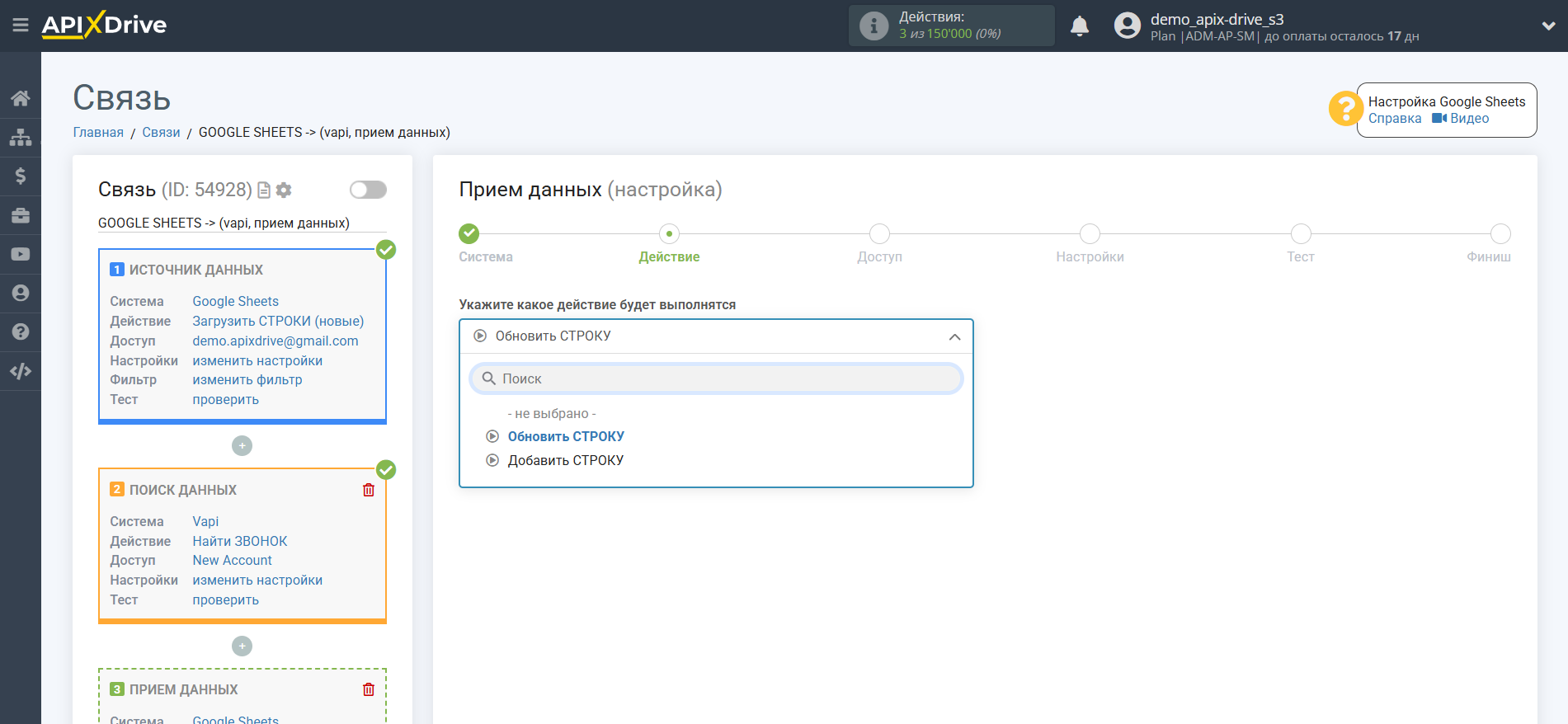The image size is (1568, 724).
Task: Go to Доступ wizard step
Action: [879, 234]
